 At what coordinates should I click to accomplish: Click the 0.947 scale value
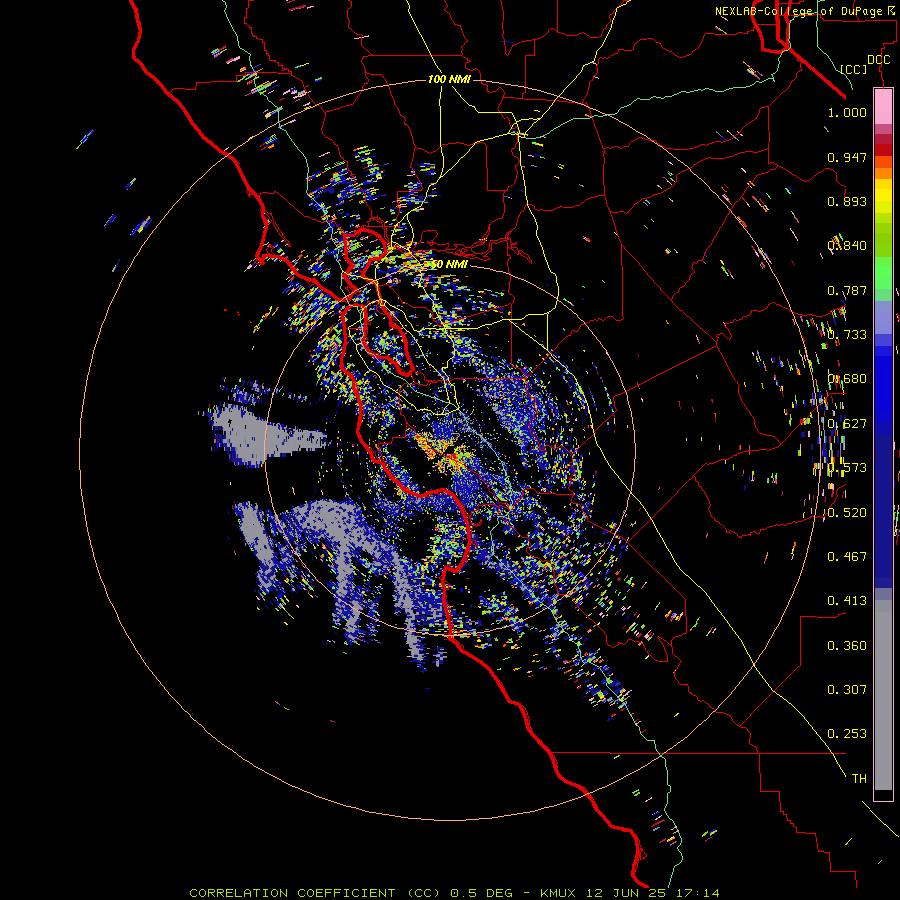point(847,157)
